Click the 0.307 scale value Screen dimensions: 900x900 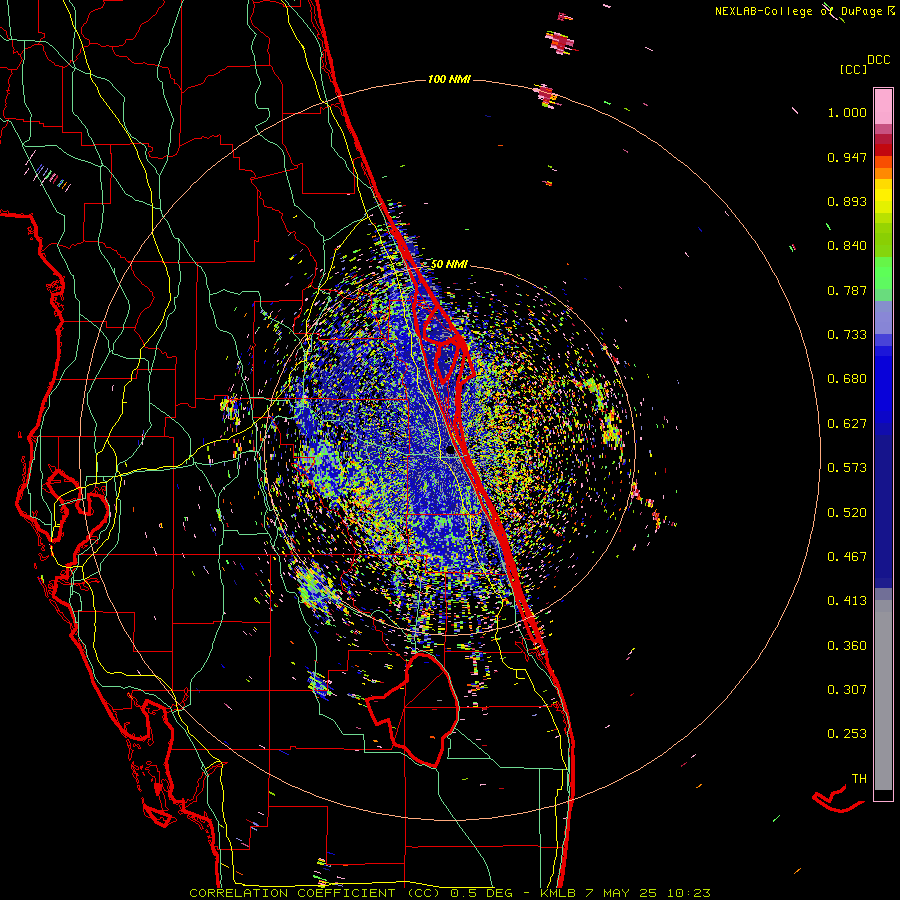[847, 690]
